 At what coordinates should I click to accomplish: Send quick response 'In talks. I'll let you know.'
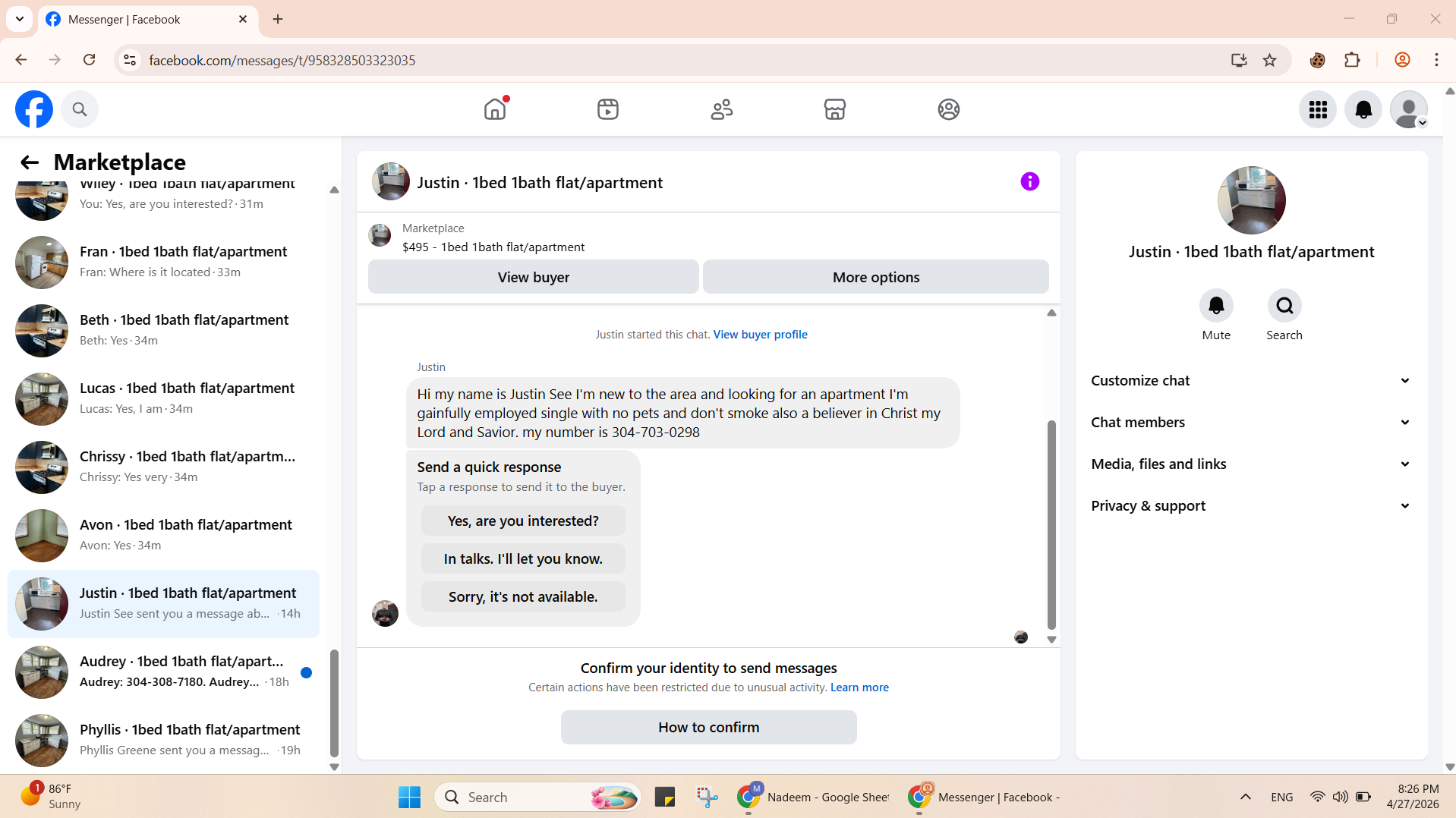(x=523, y=559)
